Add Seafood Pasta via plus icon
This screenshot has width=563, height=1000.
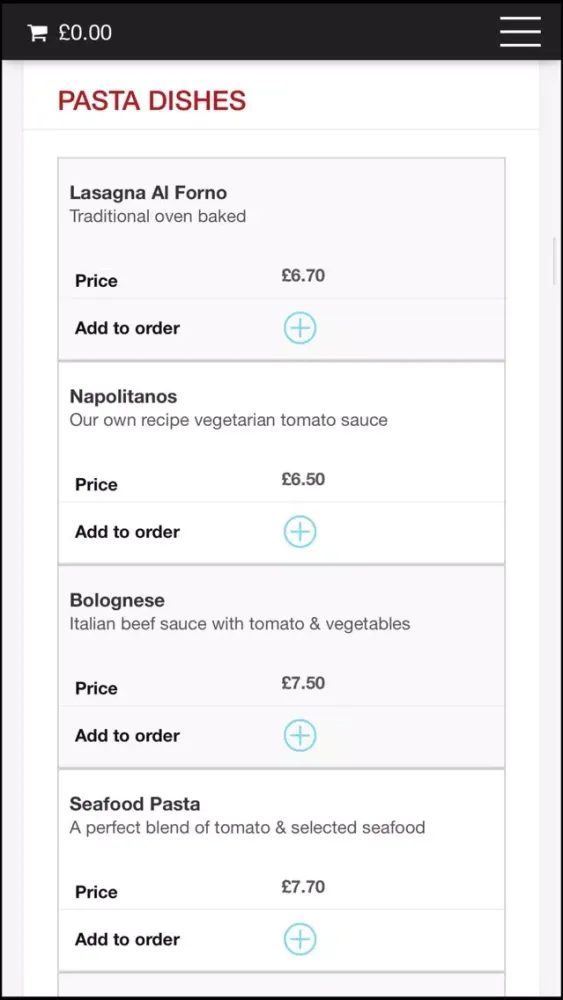coord(300,939)
